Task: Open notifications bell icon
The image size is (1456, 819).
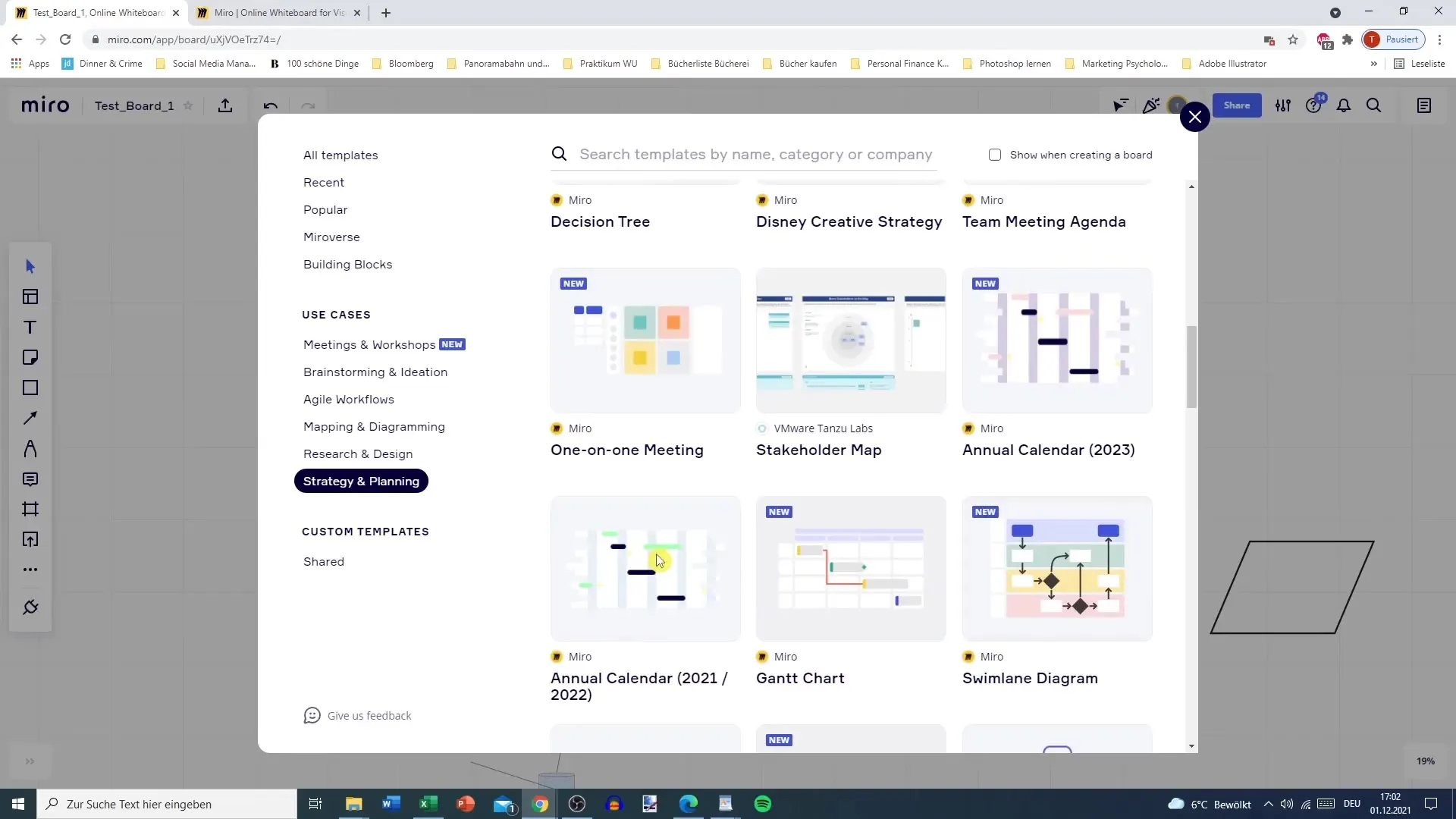Action: click(x=1344, y=105)
